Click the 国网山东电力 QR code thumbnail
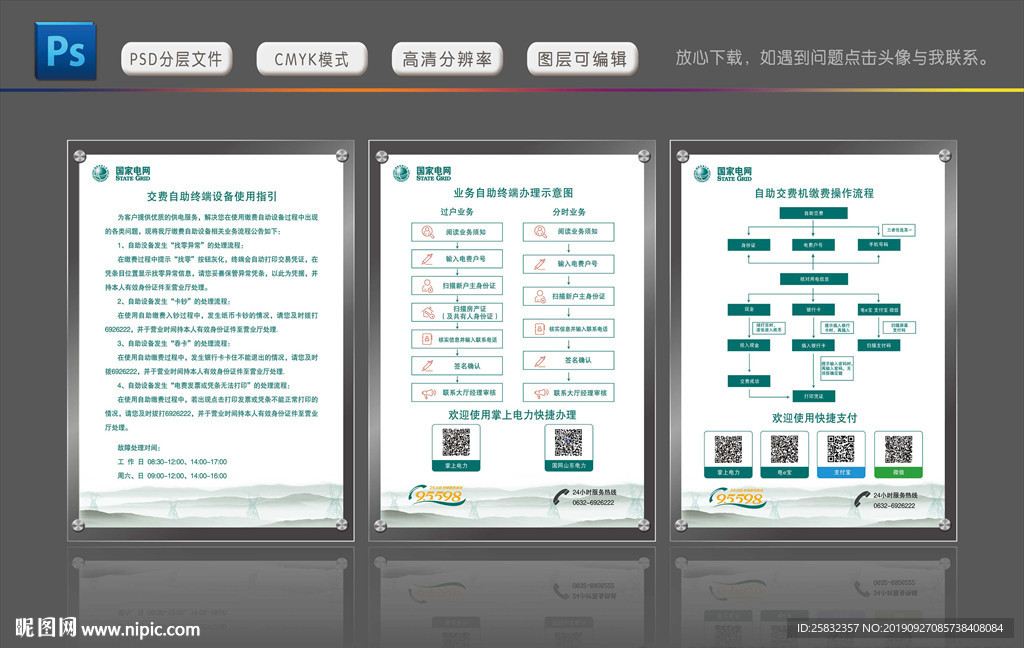 pyautogui.click(x=569, y=445)
